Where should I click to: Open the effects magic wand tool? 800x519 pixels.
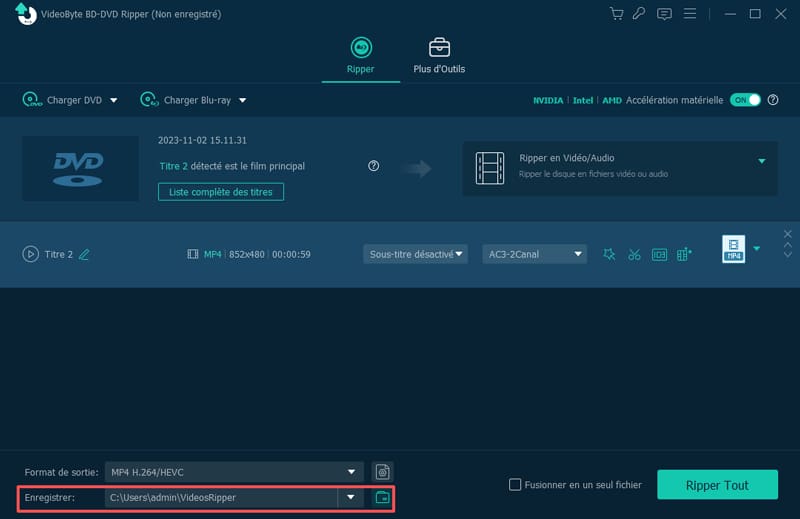point(609,254)
